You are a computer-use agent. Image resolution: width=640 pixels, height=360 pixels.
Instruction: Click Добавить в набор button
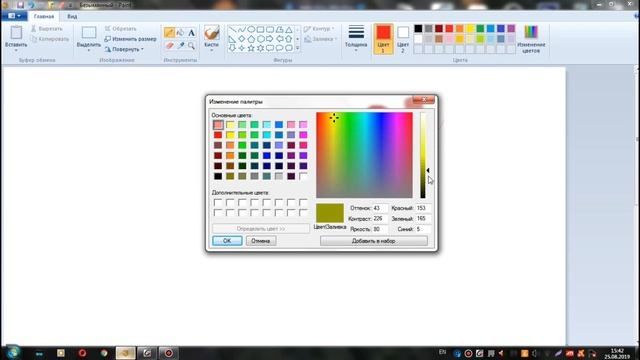coord(373,241)
